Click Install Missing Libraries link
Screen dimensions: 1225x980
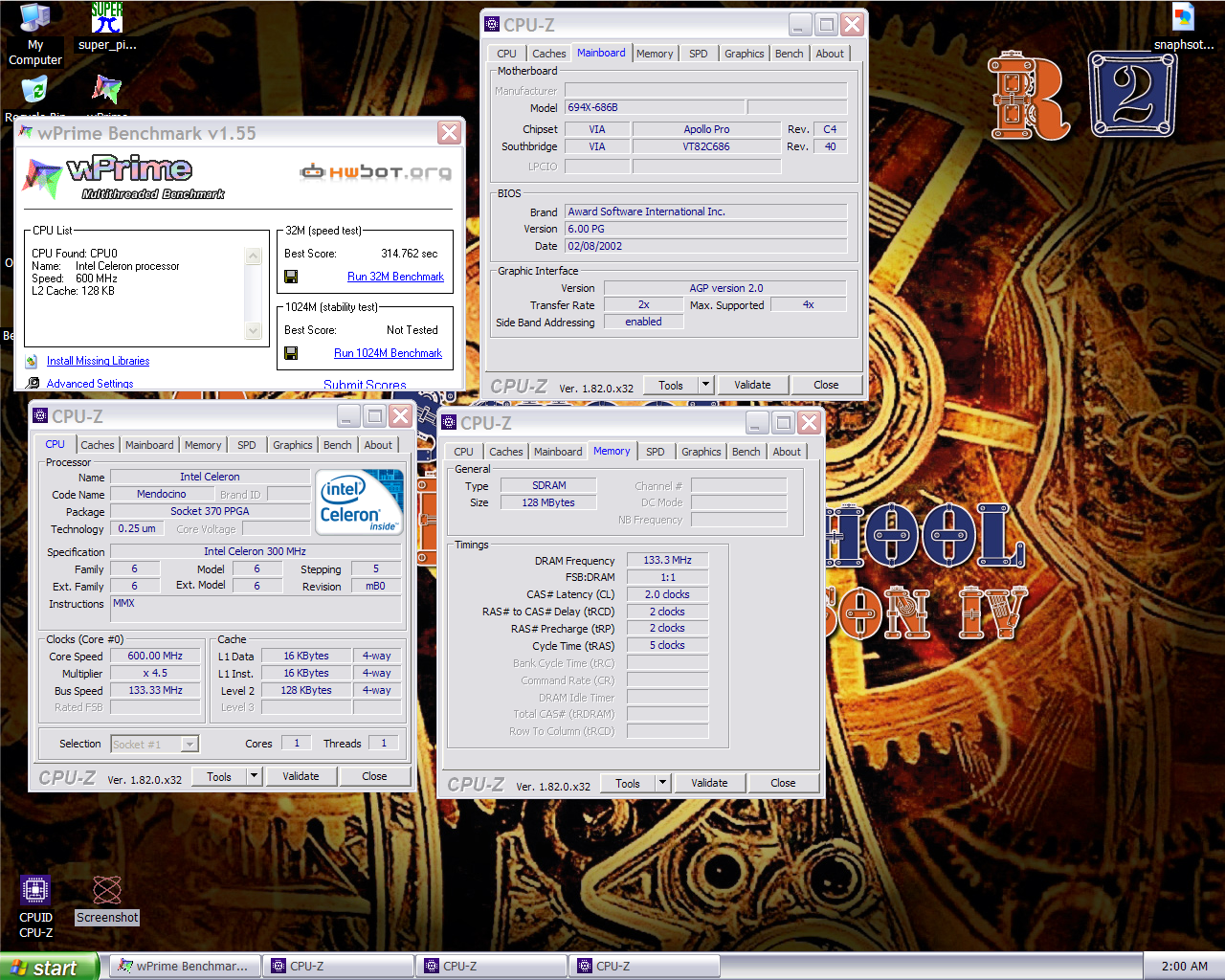pos(98,361)
